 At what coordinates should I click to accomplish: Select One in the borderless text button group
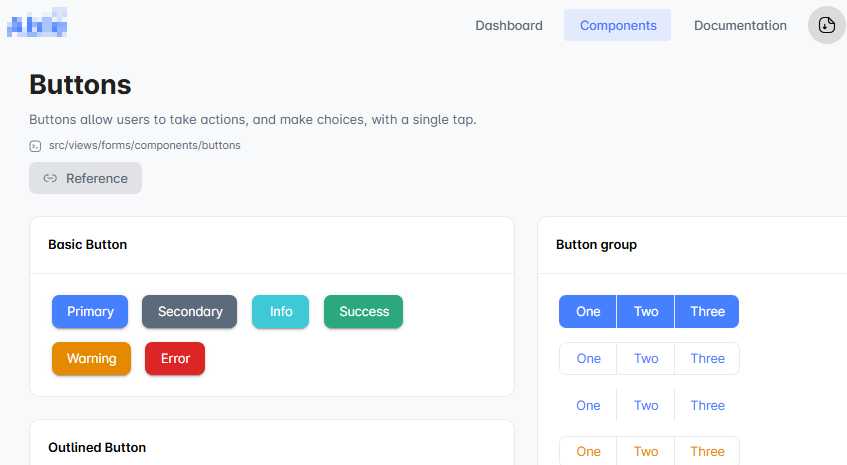[588, 406]
